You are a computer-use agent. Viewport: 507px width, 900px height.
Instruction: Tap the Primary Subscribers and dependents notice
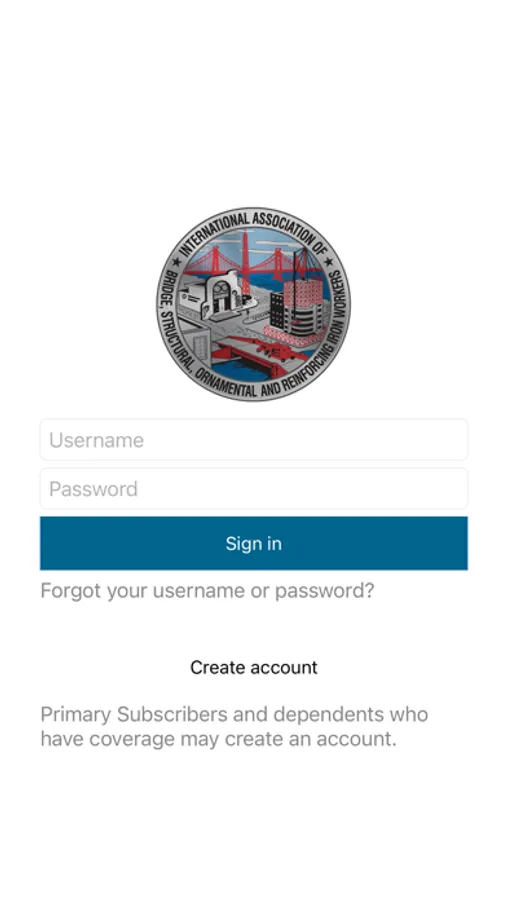tap(234, 726)
